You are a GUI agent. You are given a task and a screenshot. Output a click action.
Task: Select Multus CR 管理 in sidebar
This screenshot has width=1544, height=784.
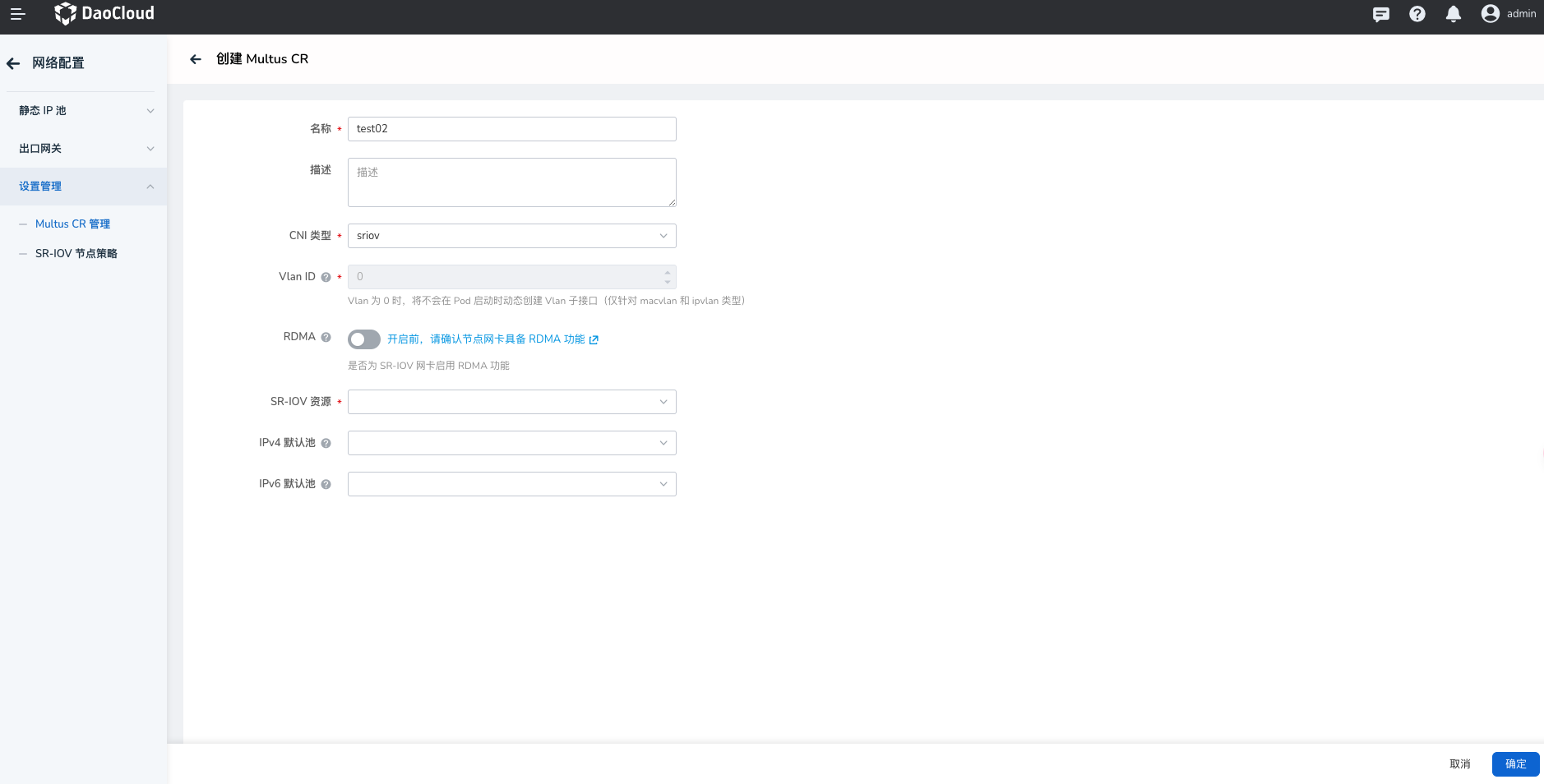pos(72,224)
